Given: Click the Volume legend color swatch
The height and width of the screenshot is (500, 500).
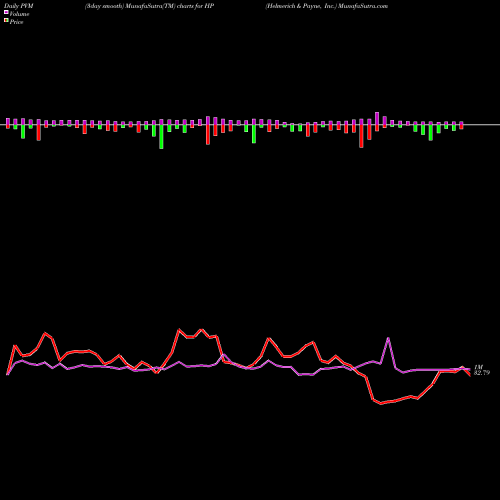Looking at the screenshot, I should pyautogui.click(x=6, y=13).
